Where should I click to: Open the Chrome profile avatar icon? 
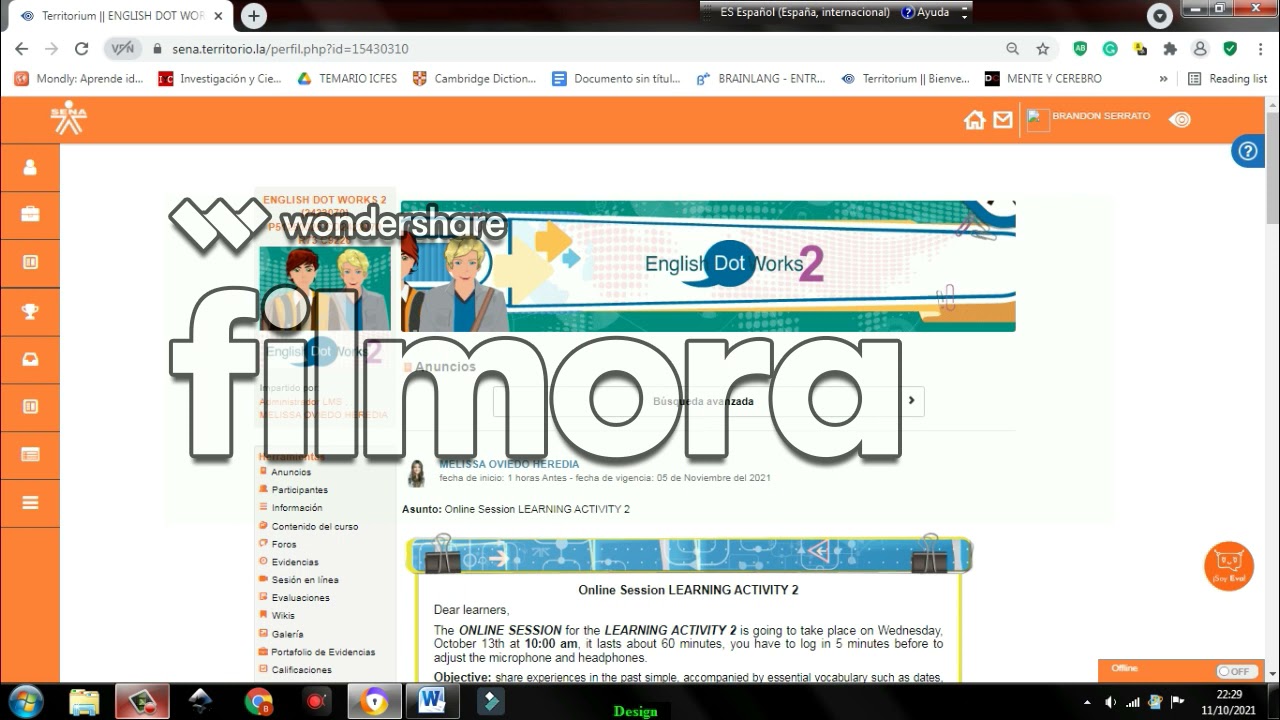tap(1200, 48)
